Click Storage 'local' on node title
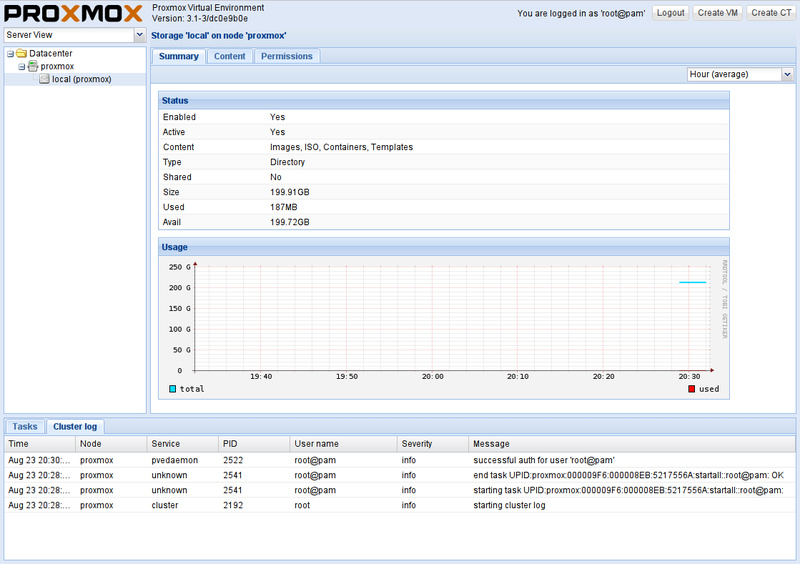This screenshot has width=800, height=564. coord(218,36)
